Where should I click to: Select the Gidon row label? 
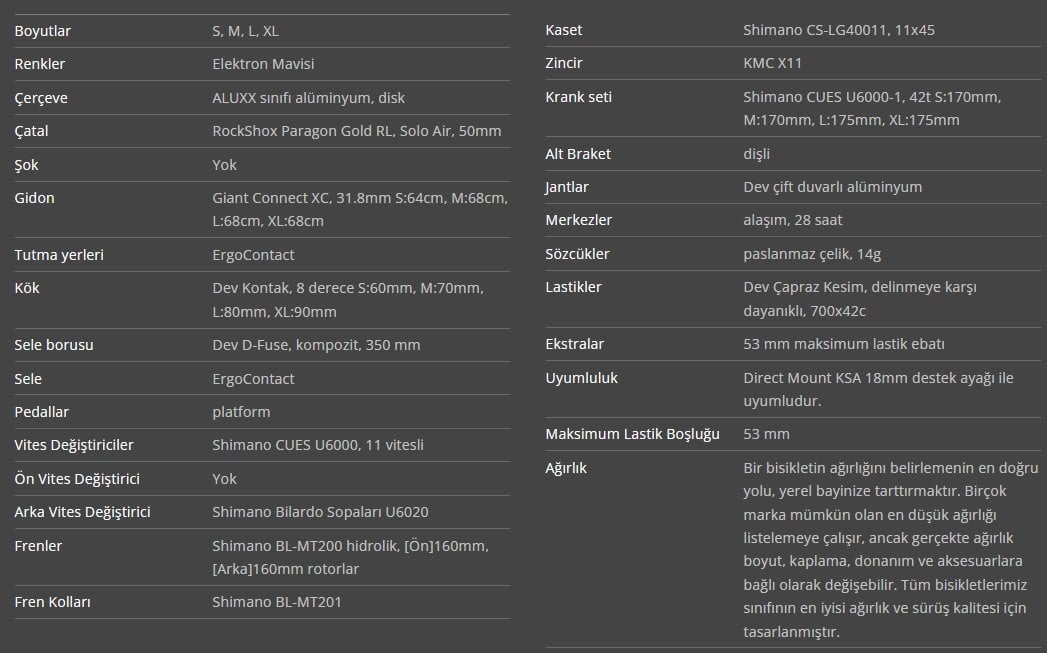(34, 198)
